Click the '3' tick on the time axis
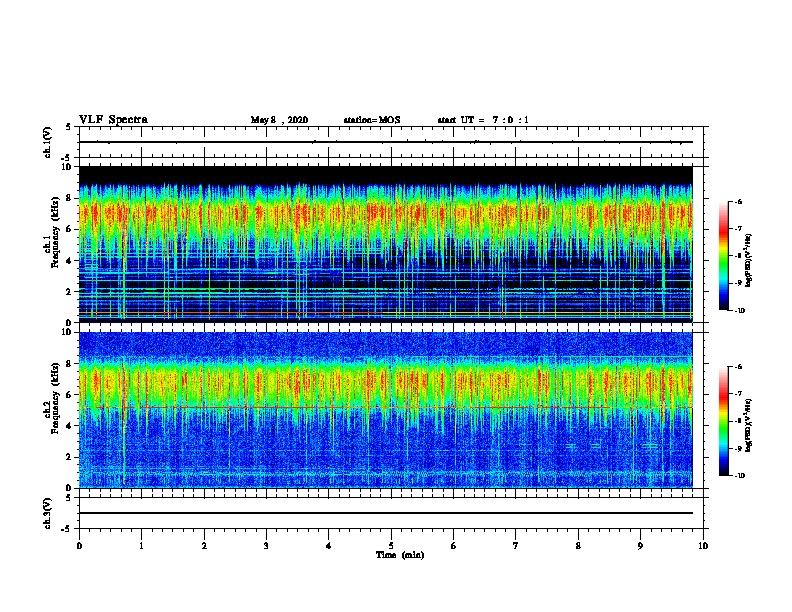Image resolution: width=792 pixels, height=612 pixels. point(266,546)
